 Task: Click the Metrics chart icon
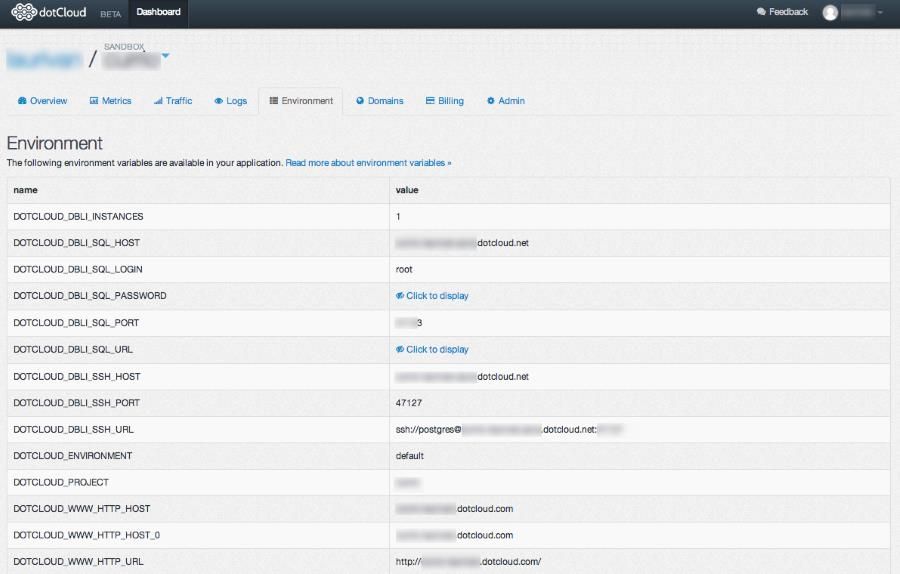click(94, 100)
